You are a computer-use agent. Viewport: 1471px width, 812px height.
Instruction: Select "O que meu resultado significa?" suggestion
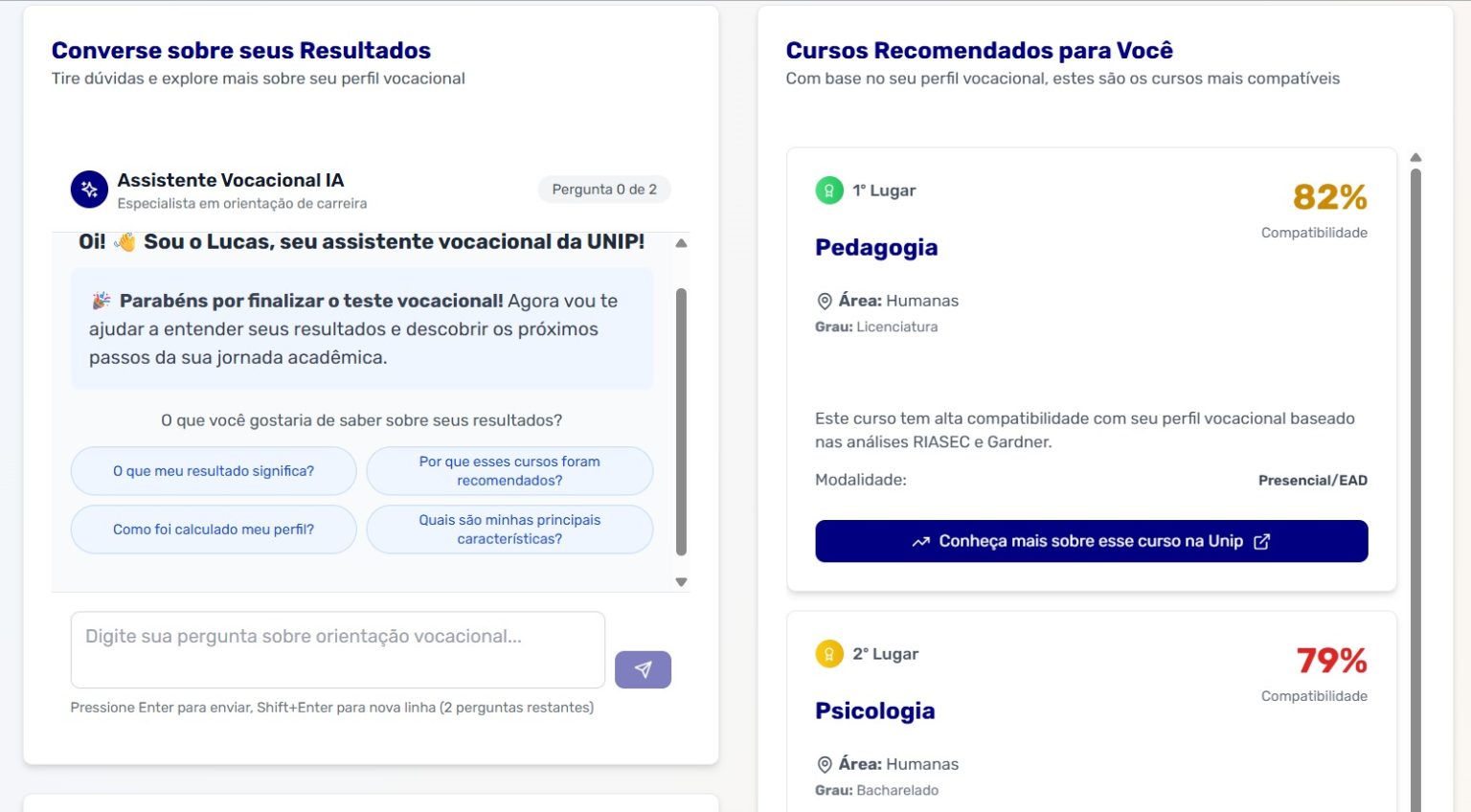pos(214,471)
